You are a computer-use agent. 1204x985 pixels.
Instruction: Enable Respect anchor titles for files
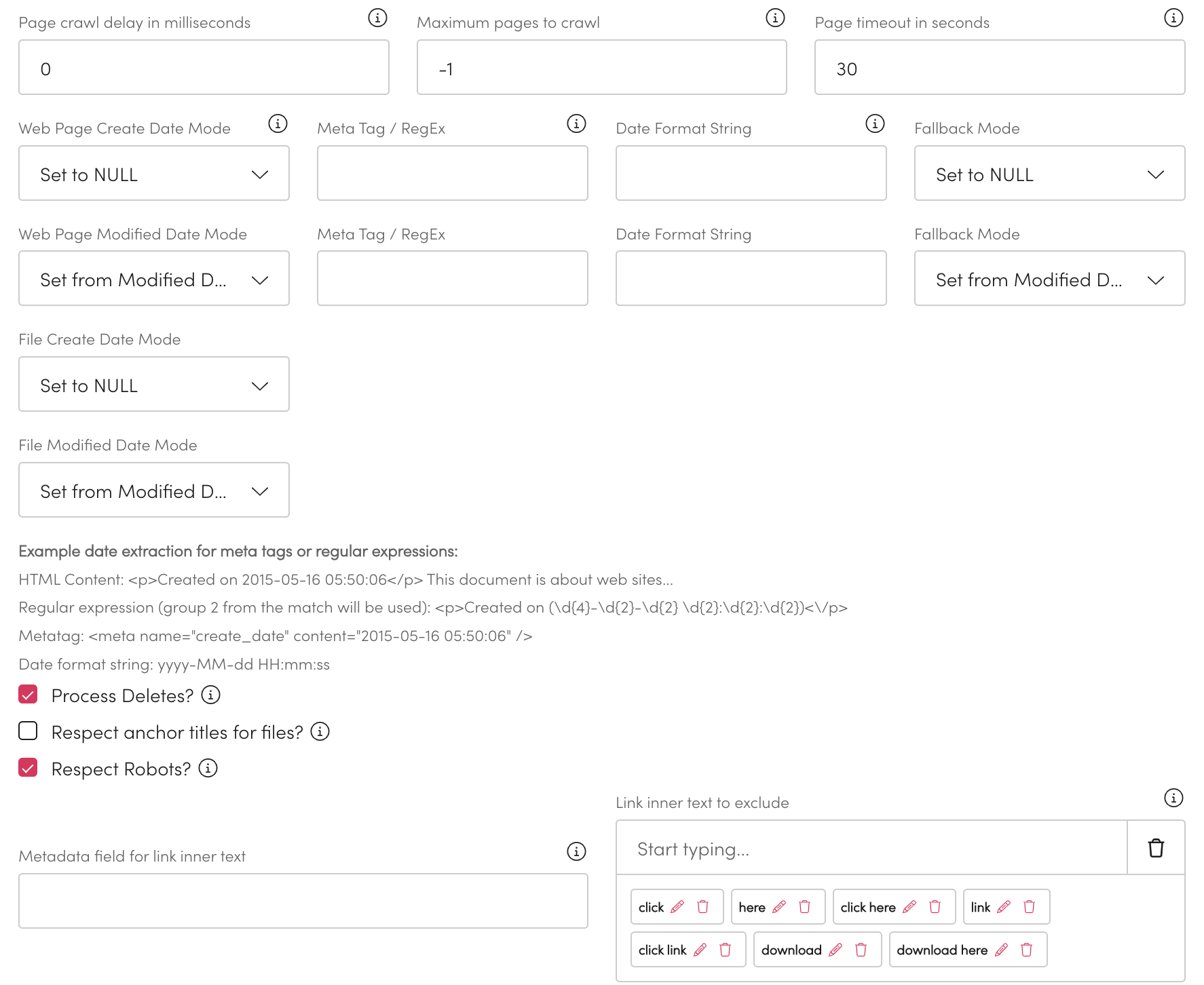(x=28, y=731)
